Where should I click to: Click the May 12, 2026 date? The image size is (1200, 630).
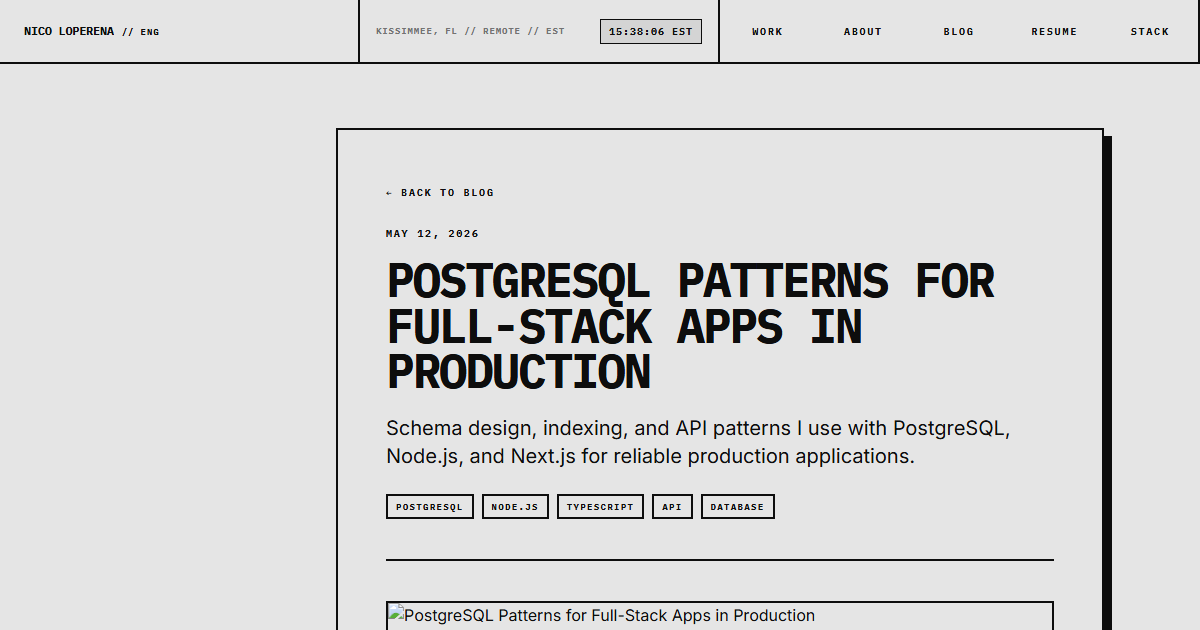pos(432,234)
